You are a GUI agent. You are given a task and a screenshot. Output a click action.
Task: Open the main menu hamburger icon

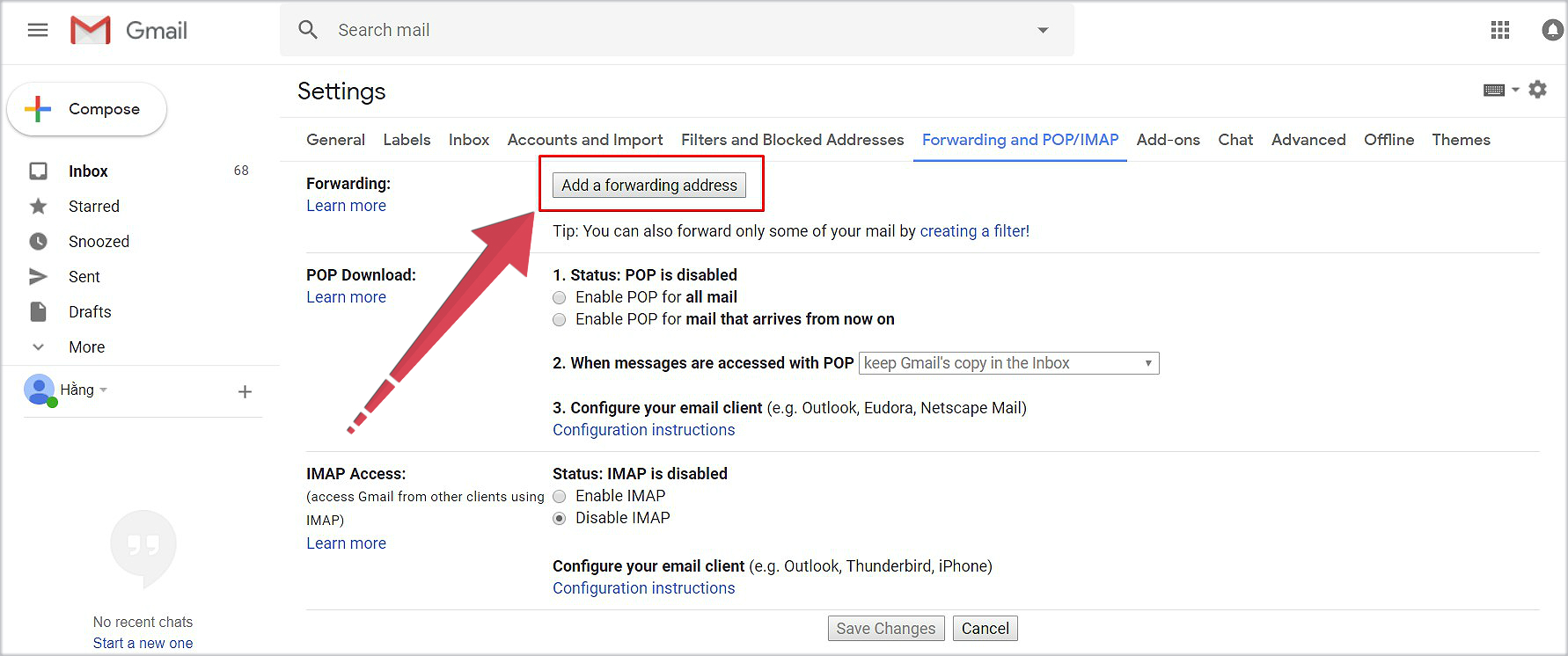tap(38, 31)
